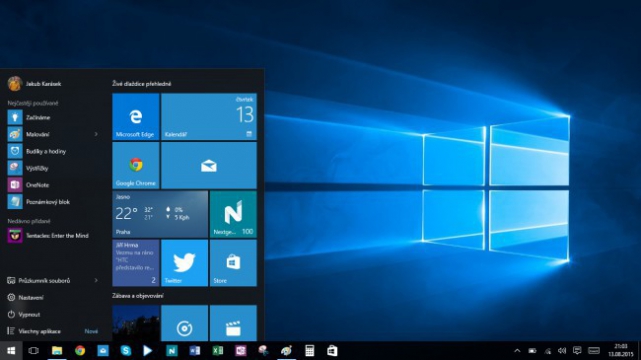Show hidden system tray icons chevron

[517, 351]
